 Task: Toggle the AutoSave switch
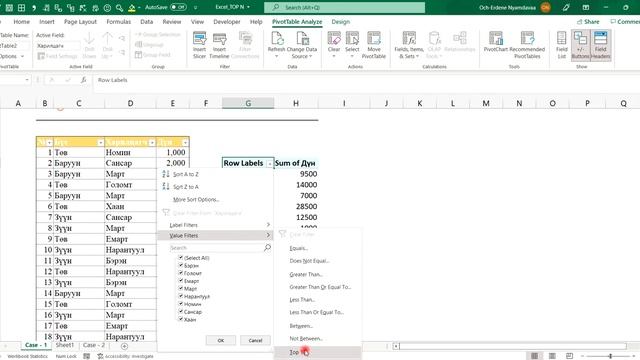point(178,7)
